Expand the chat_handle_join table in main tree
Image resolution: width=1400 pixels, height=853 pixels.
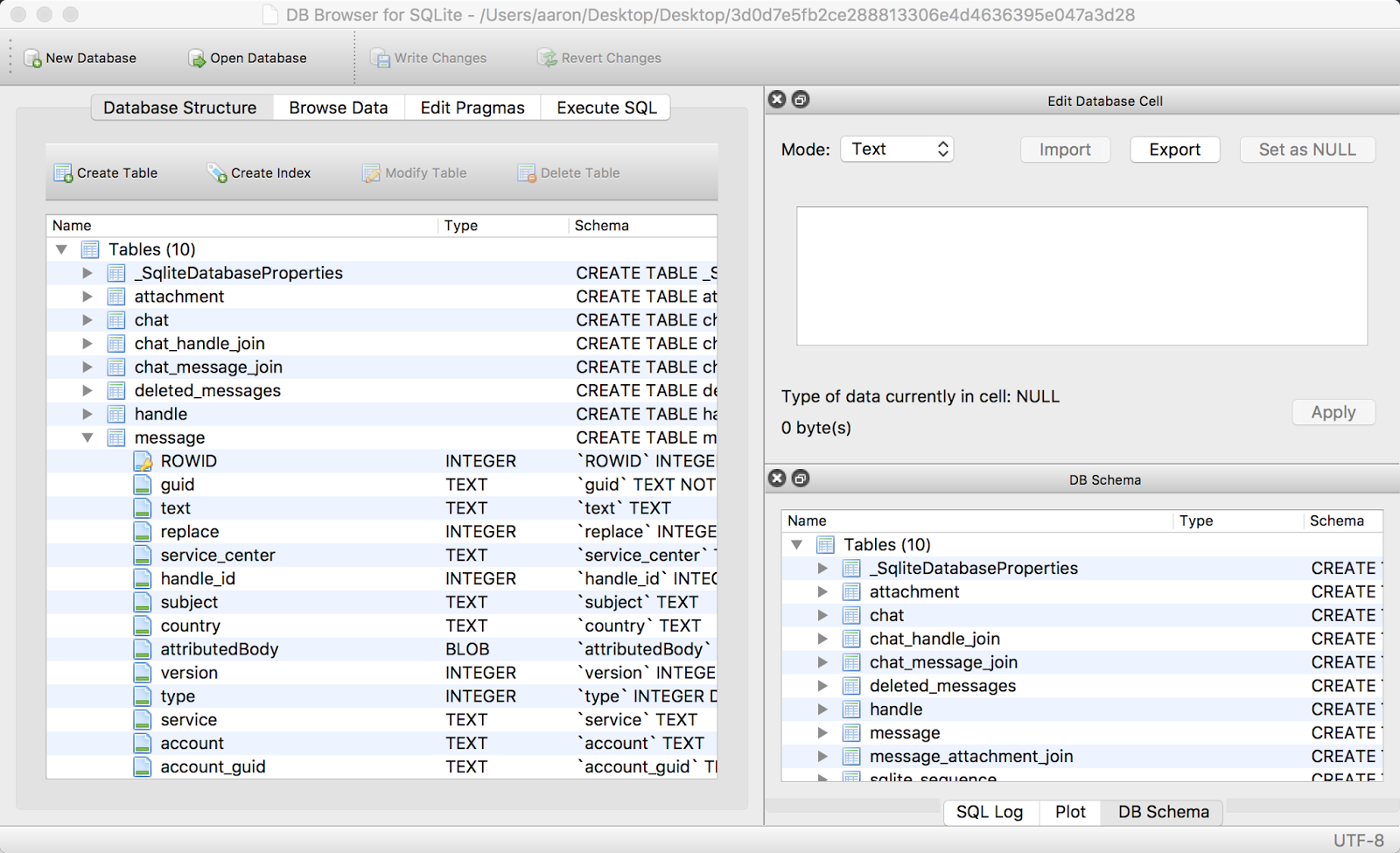[x=87, y=344]
